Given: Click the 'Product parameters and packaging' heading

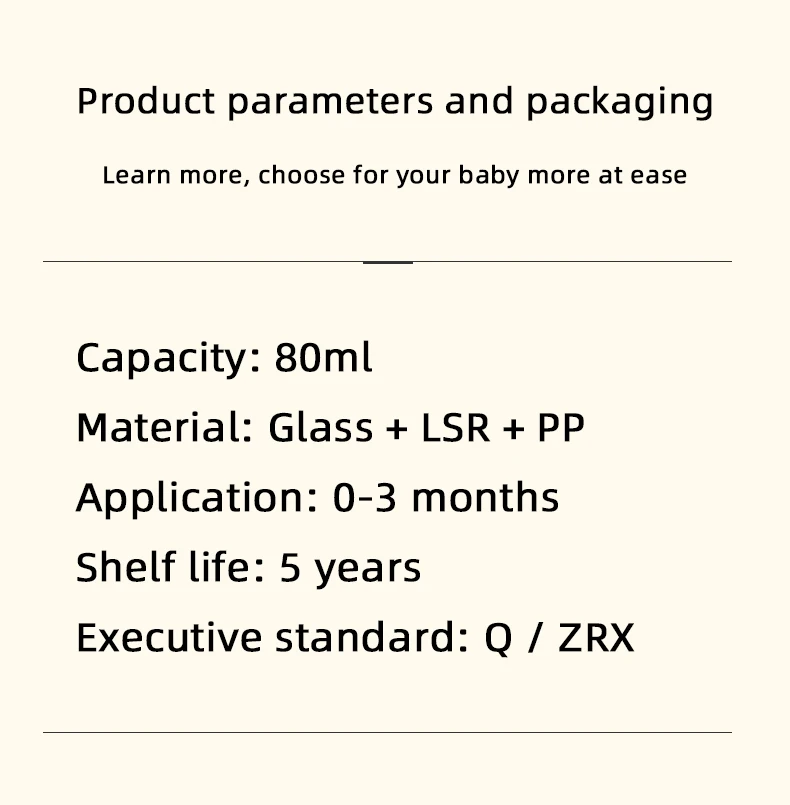Looking at the screenshot, I should click(x=395, y=102).
